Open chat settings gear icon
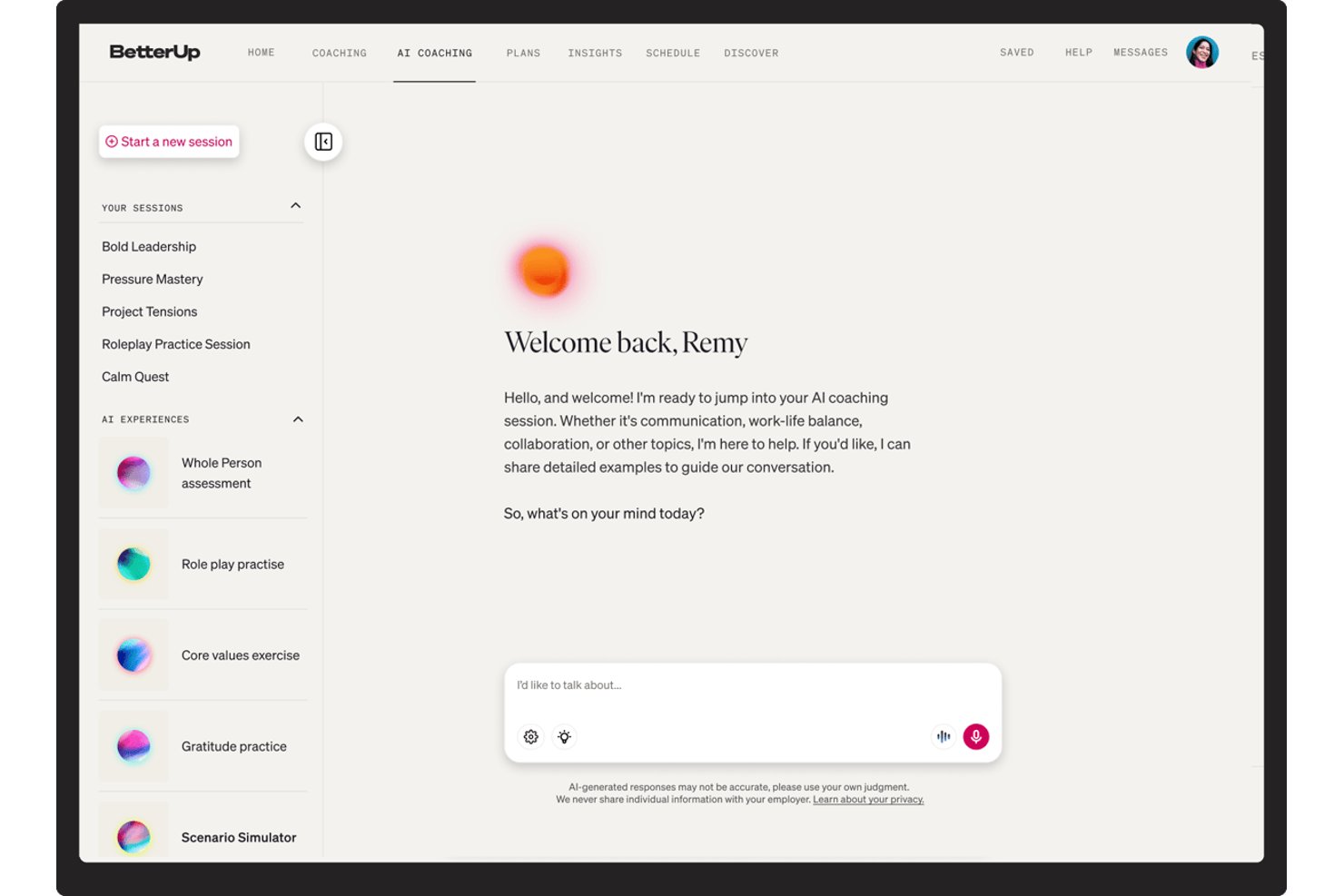The image size is (1344, 896). (531, 737)
